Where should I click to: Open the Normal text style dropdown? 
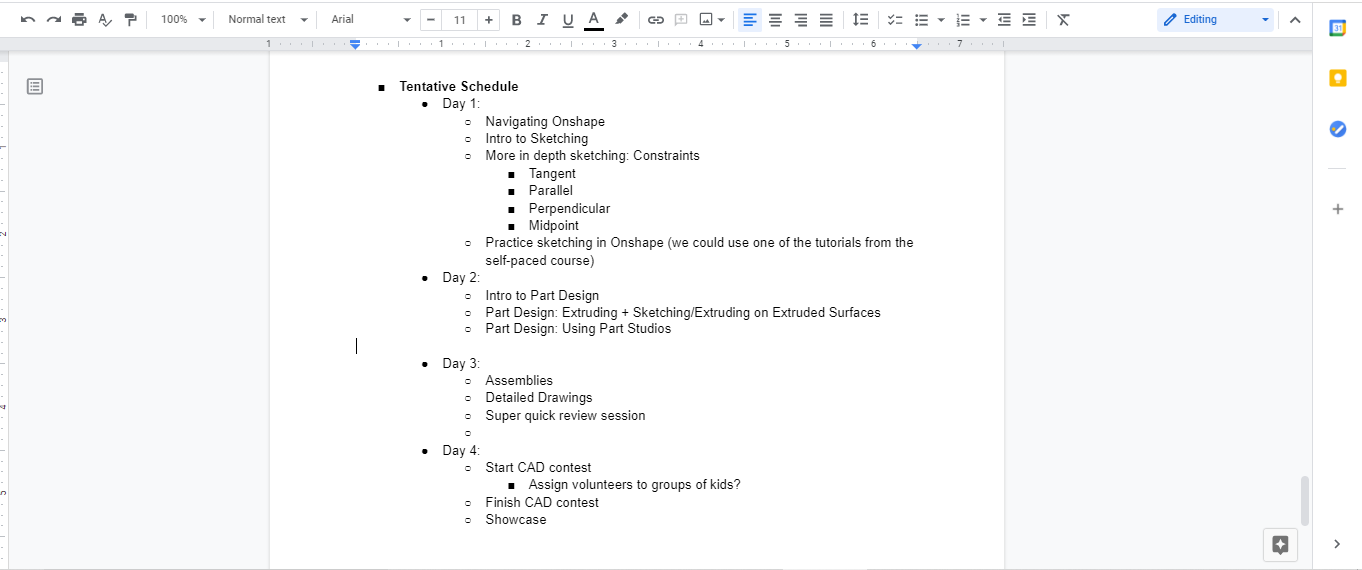(x=267, y=19)
